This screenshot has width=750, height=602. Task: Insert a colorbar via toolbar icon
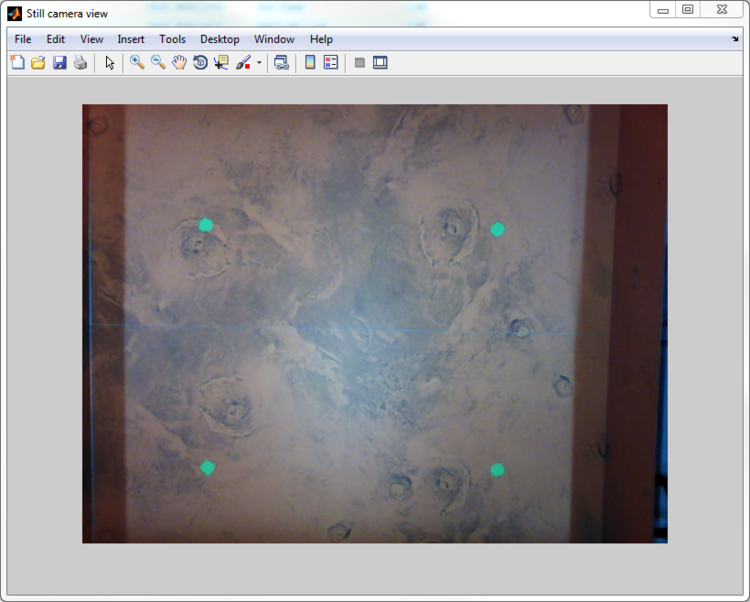click(x=310, y=63)
